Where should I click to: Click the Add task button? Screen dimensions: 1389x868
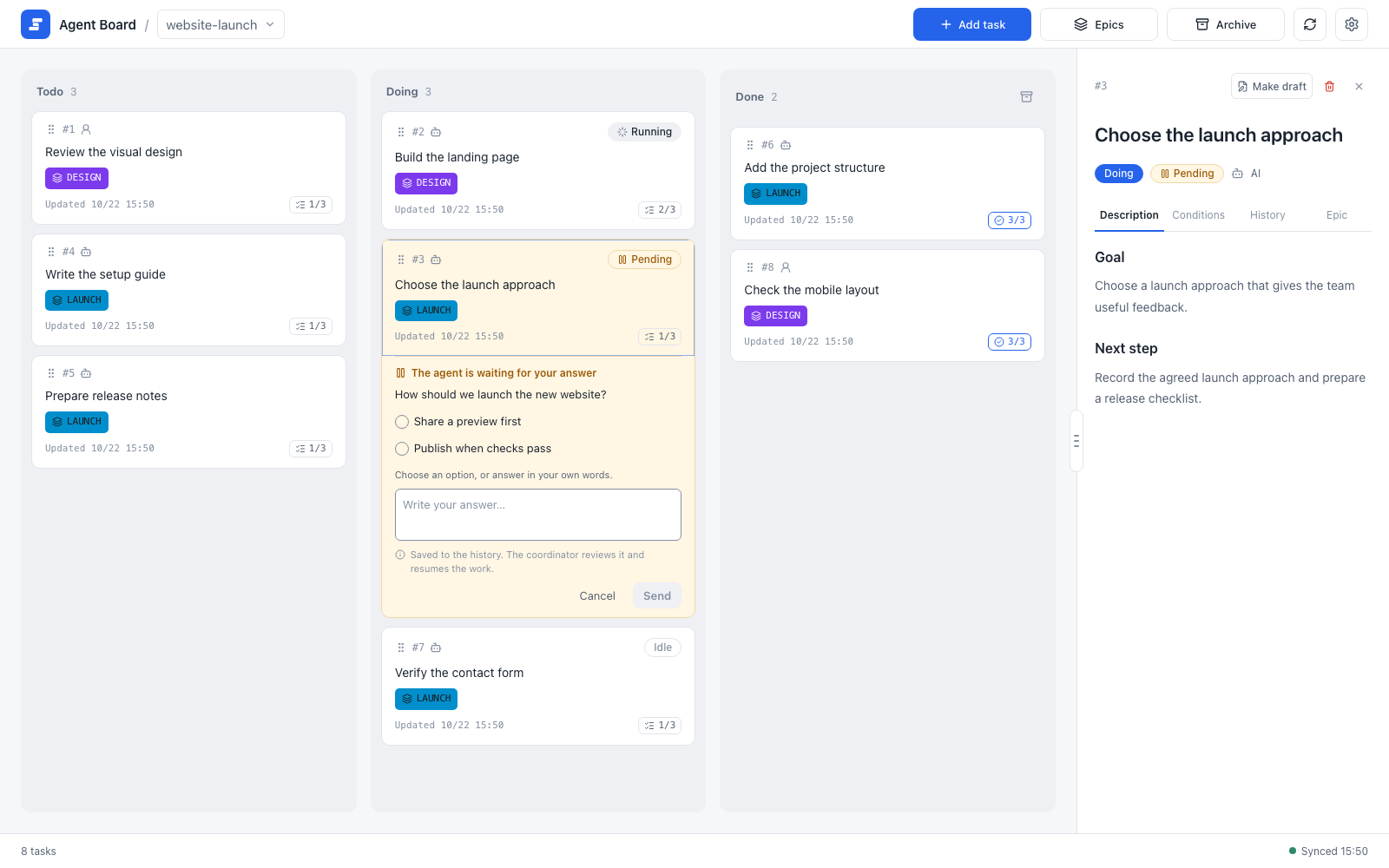click(971, 24)
